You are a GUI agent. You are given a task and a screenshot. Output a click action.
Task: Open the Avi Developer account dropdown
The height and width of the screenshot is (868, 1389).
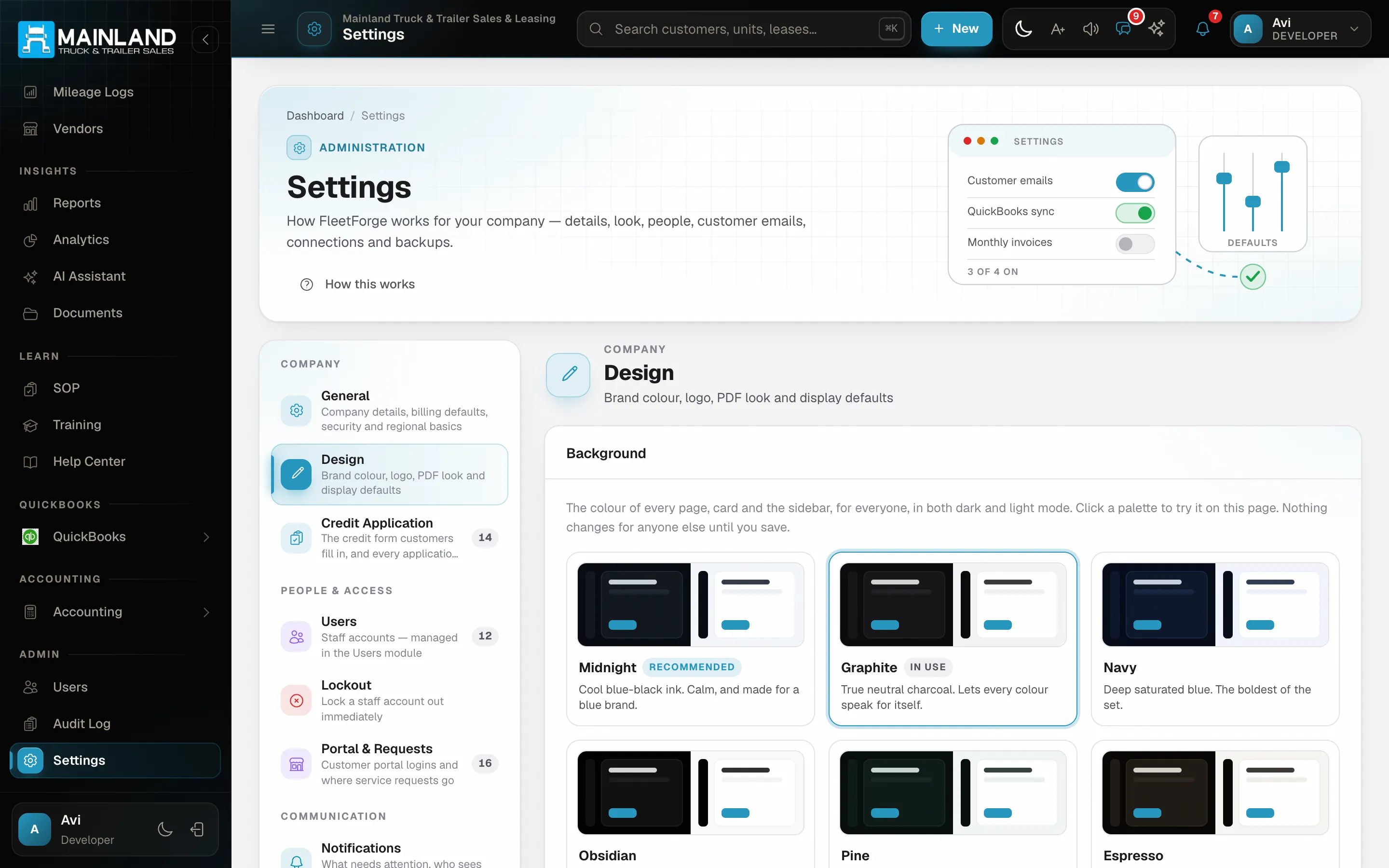(x=1300, y=29)
